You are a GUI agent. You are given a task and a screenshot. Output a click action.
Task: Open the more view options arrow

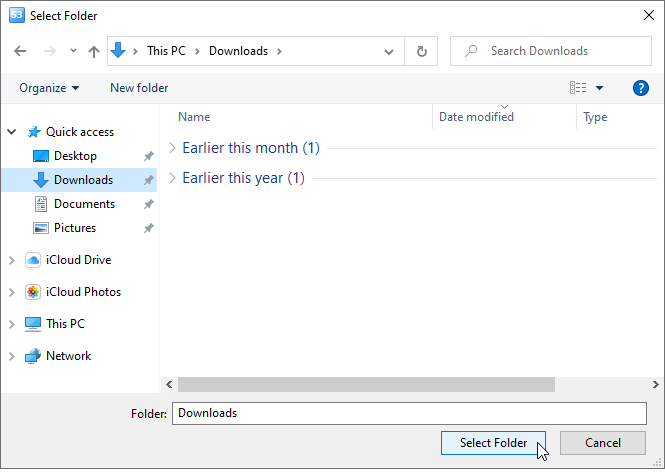(599, 88)
